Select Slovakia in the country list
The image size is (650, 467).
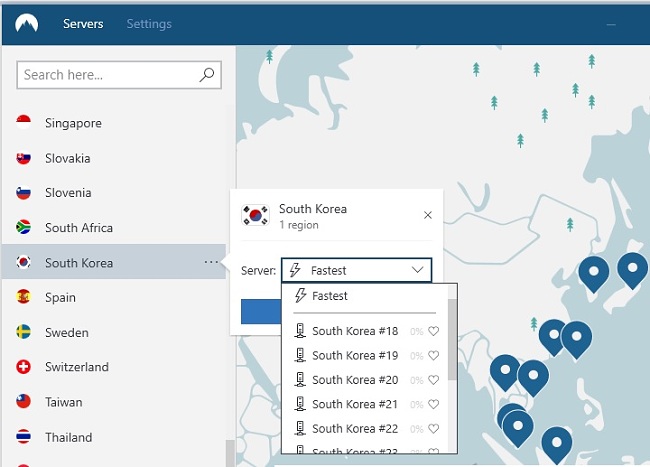(x=114, y=158)
